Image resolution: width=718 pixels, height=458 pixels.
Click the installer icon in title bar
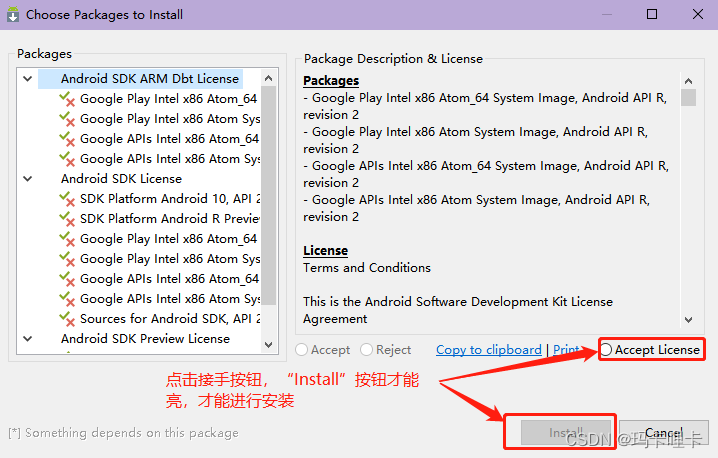coord(13,15)
